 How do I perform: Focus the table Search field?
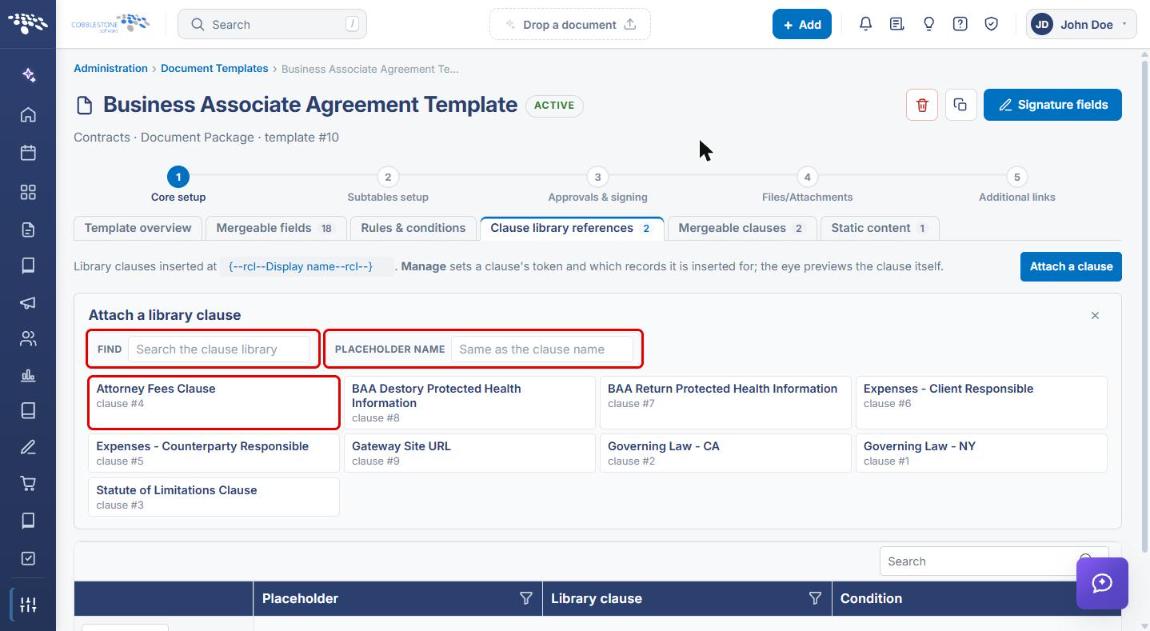coord(994,561)
